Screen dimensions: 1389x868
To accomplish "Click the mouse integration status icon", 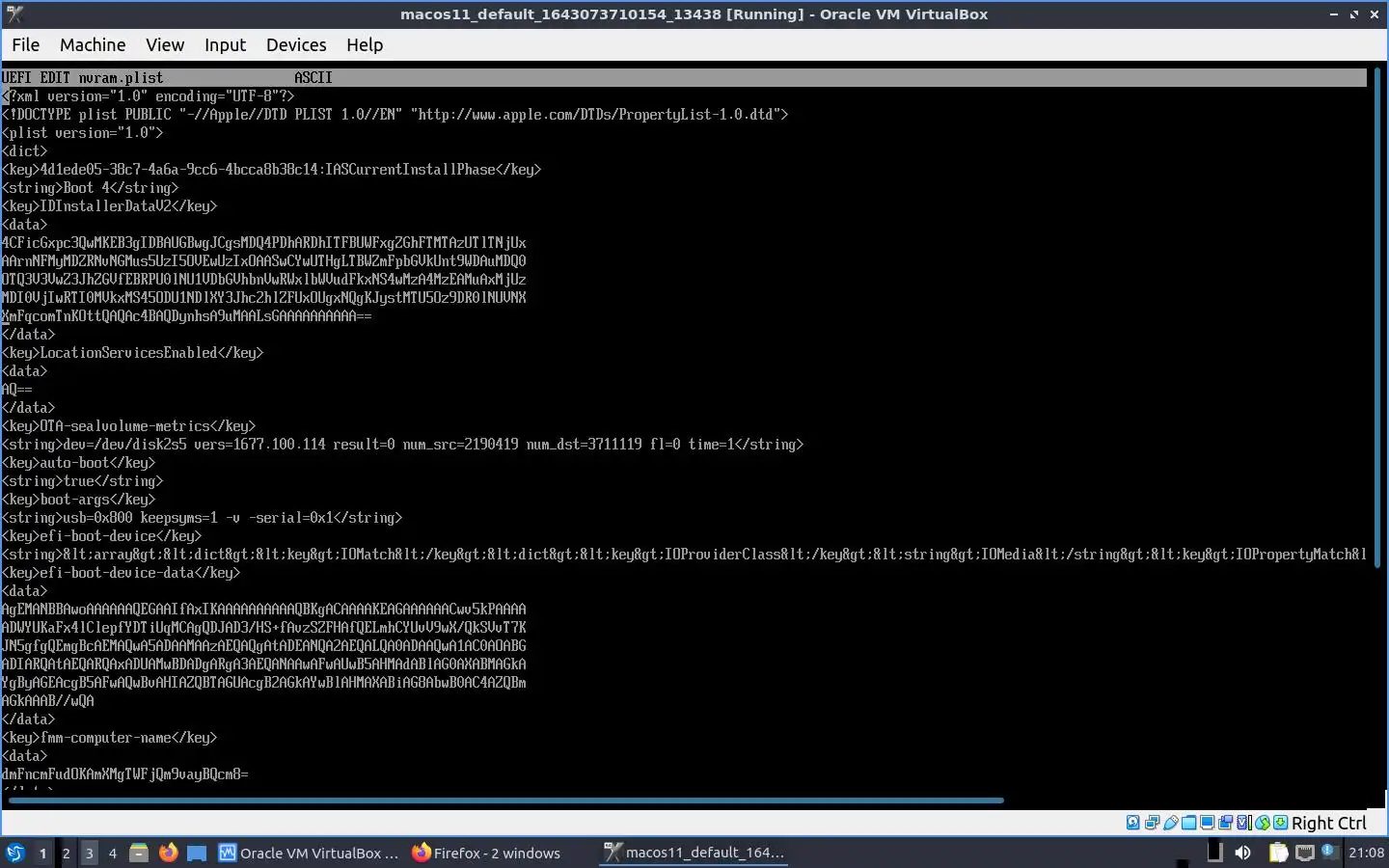I will (x=1262, y=823).
